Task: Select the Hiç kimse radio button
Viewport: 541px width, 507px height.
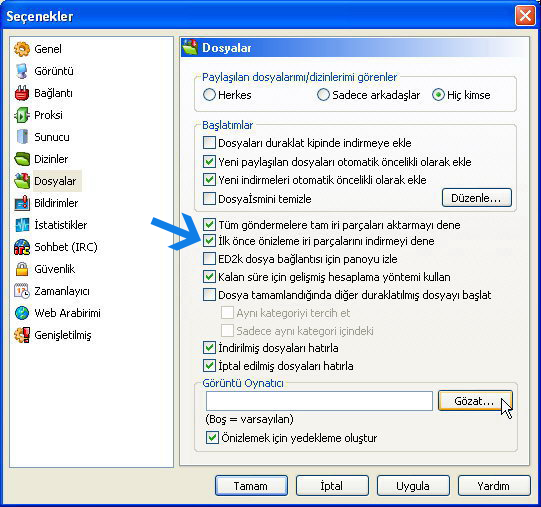Action: (x=438, y=95)
